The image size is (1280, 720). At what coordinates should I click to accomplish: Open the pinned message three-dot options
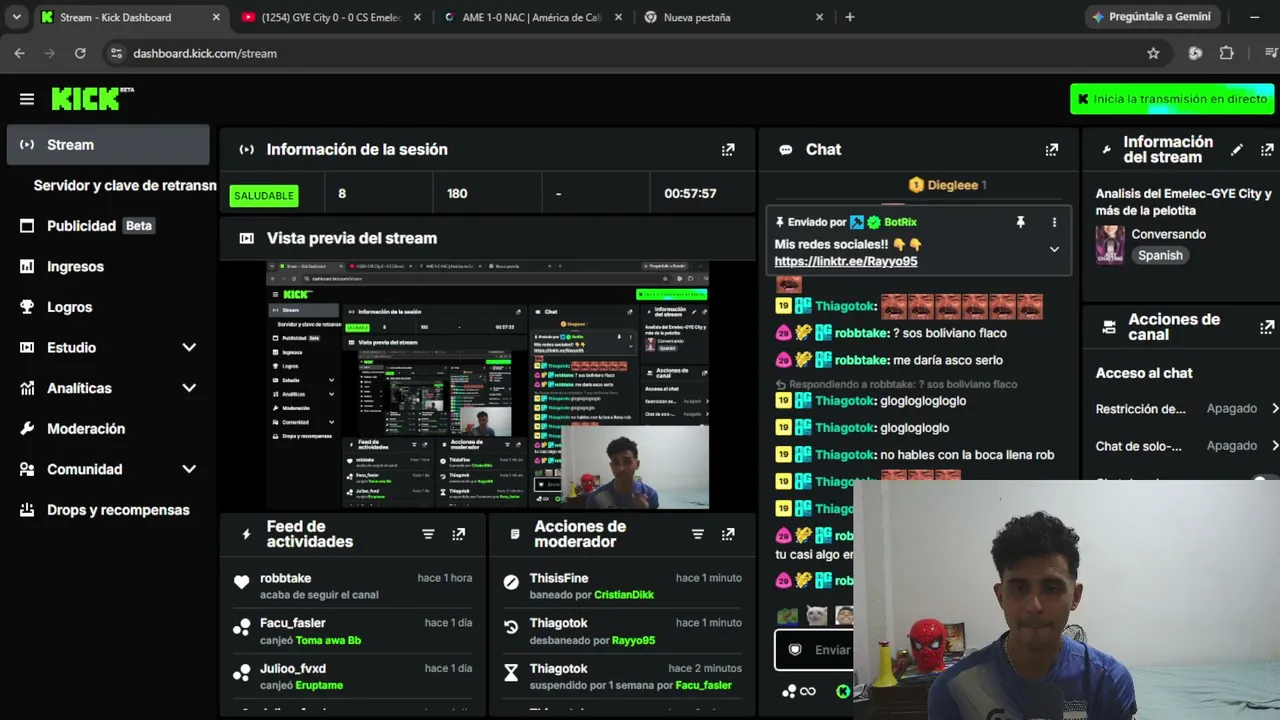(1054, 222)
